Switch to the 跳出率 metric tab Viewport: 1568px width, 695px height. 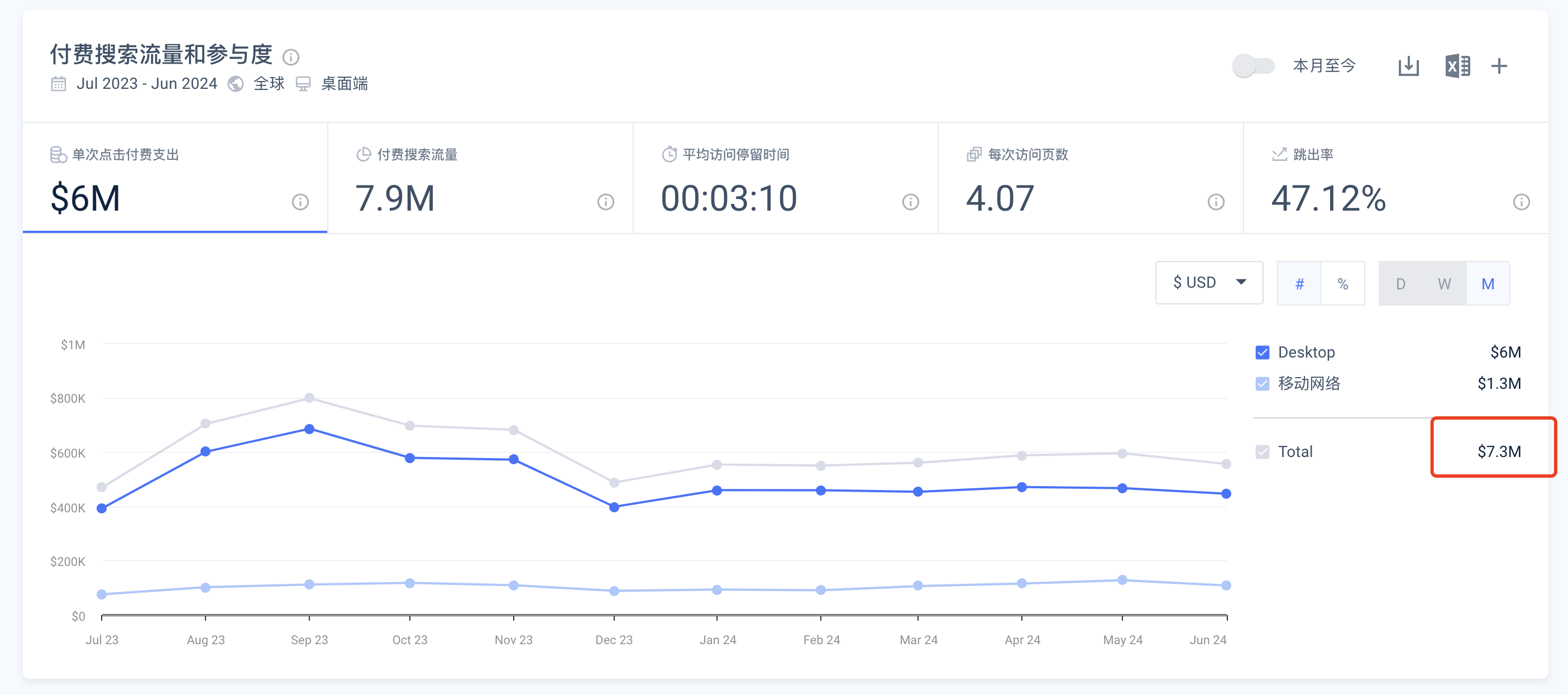click(x=1396, y=178)
